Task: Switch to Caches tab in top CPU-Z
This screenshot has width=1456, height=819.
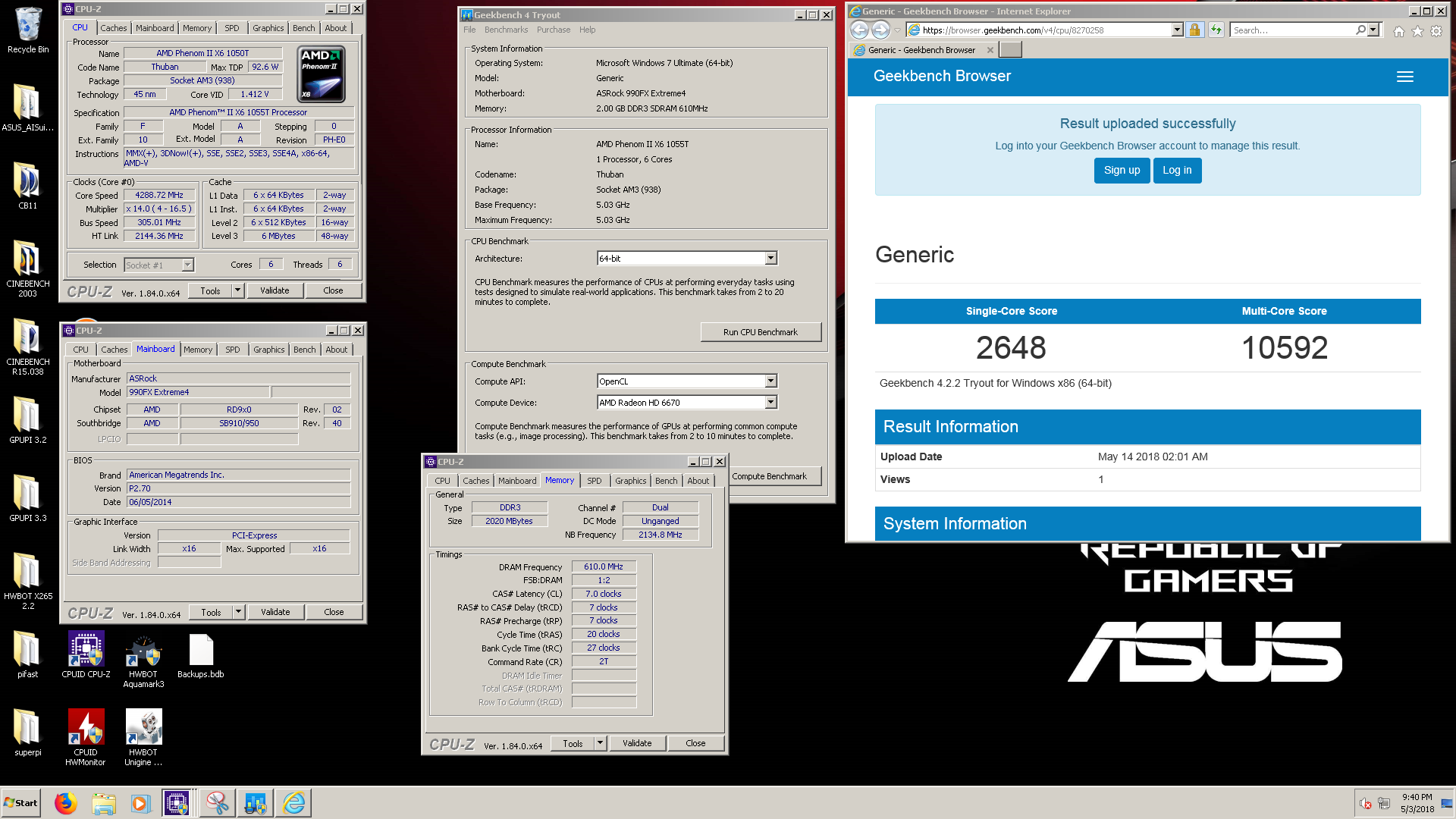Action: (x=114, y=28)
